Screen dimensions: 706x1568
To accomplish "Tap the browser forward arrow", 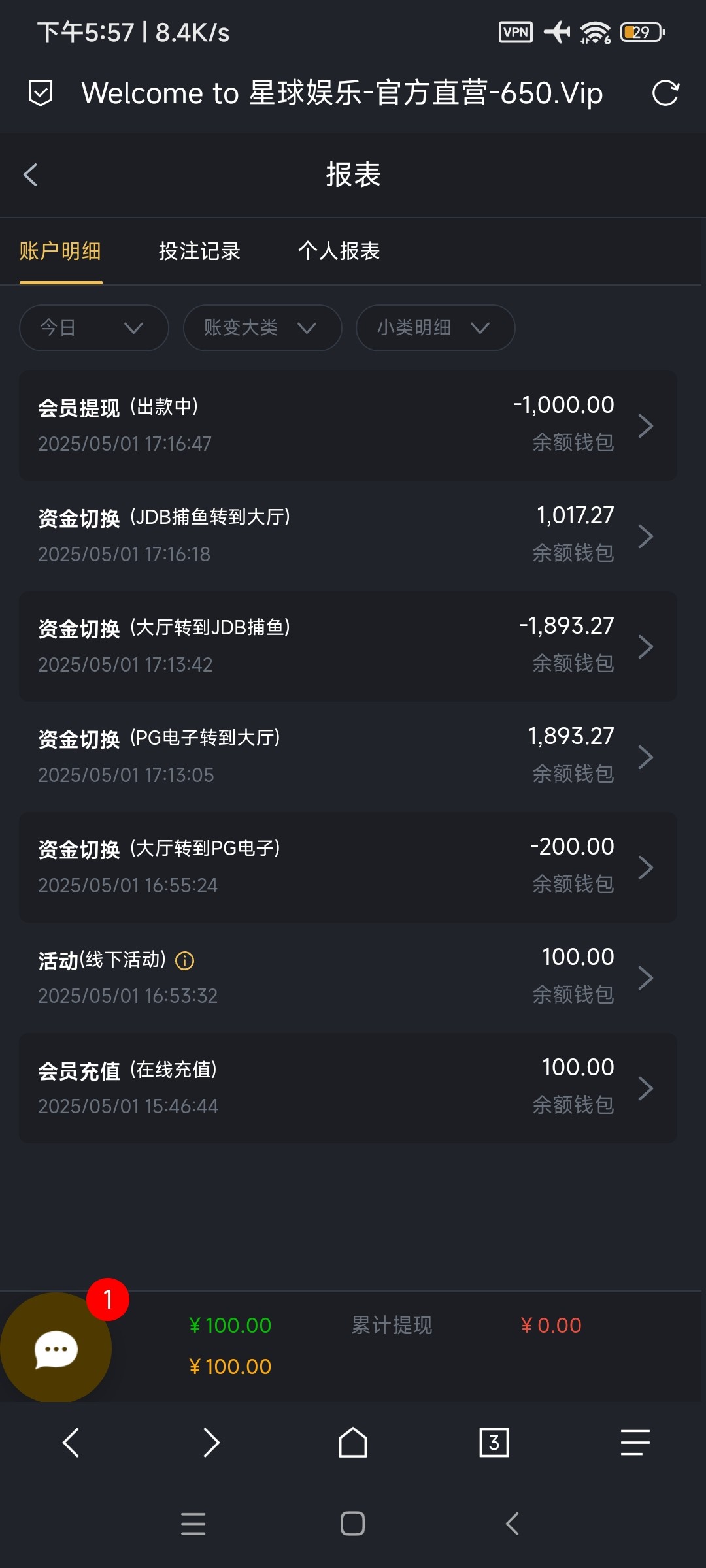I will [x=211, y=1443].
